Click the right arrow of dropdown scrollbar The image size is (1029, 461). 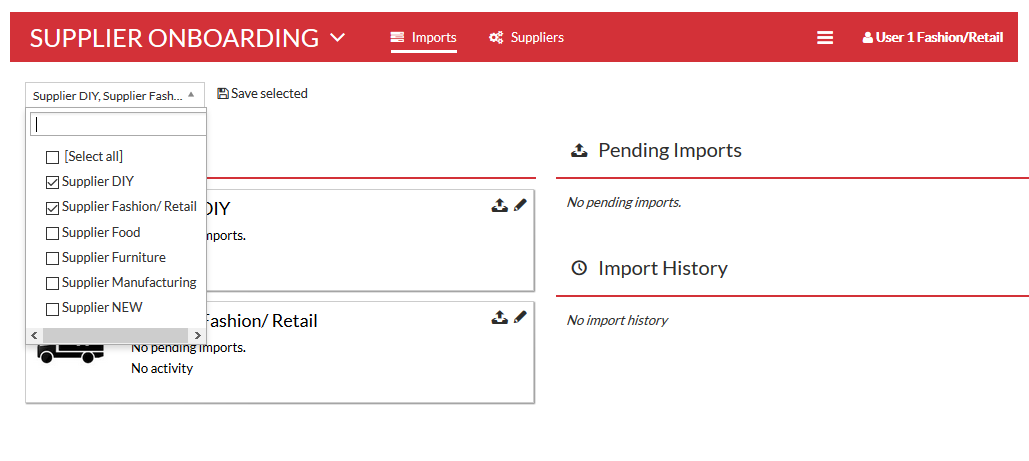(x=198, y=335)
